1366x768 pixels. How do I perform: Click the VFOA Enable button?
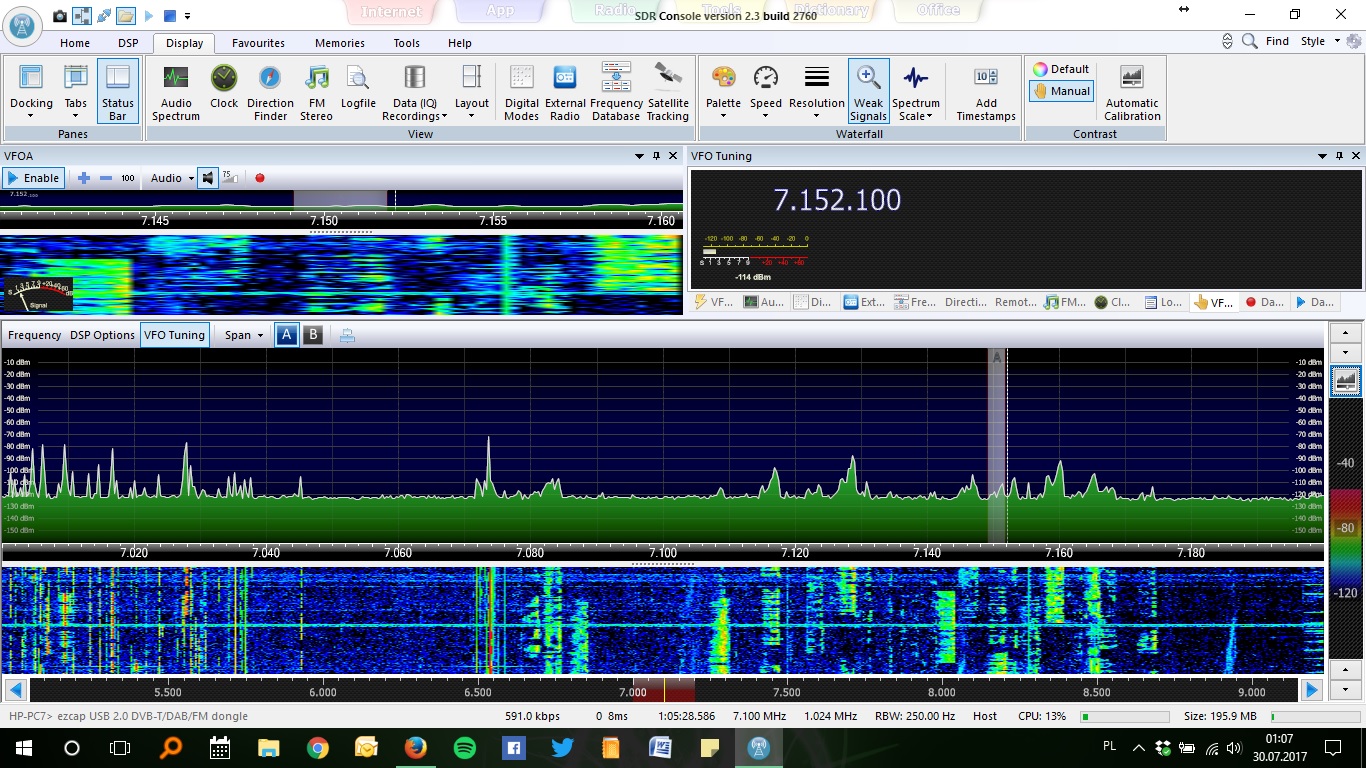[x=33, y=178]
